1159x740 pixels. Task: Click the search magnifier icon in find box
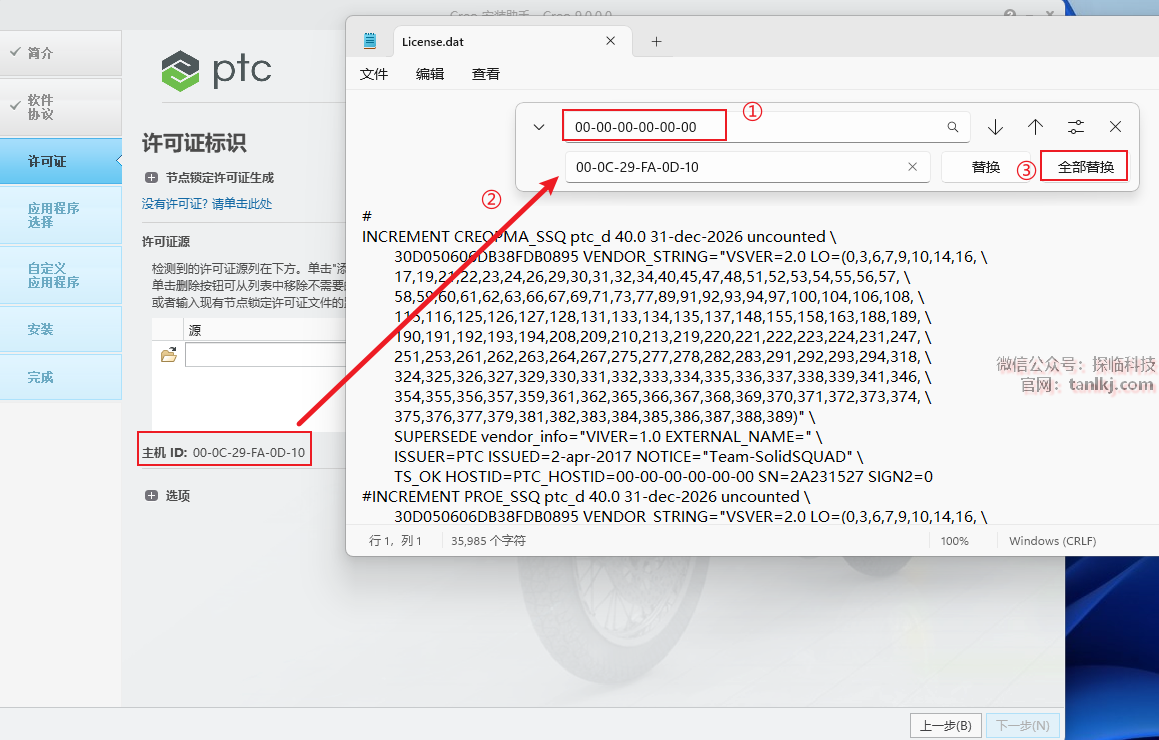tap(953, 127)
